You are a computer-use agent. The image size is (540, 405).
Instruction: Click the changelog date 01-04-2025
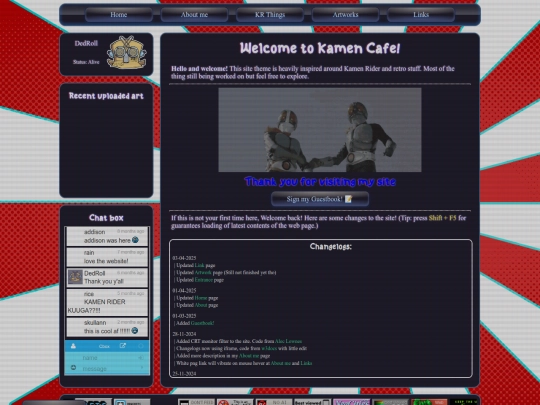(x=184, y=291)
